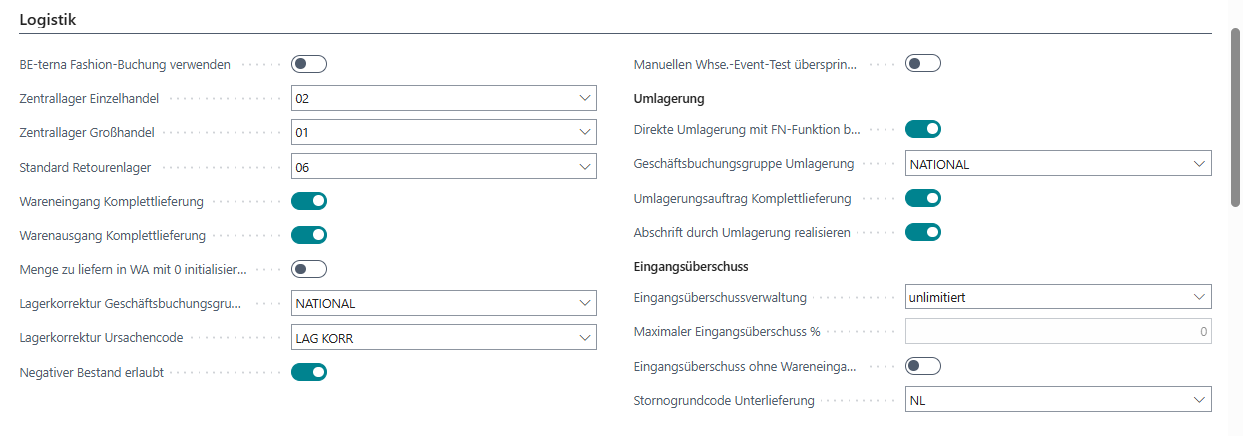Toggle Manuellen Whse.-Event-Test überspringen switch

923,65
